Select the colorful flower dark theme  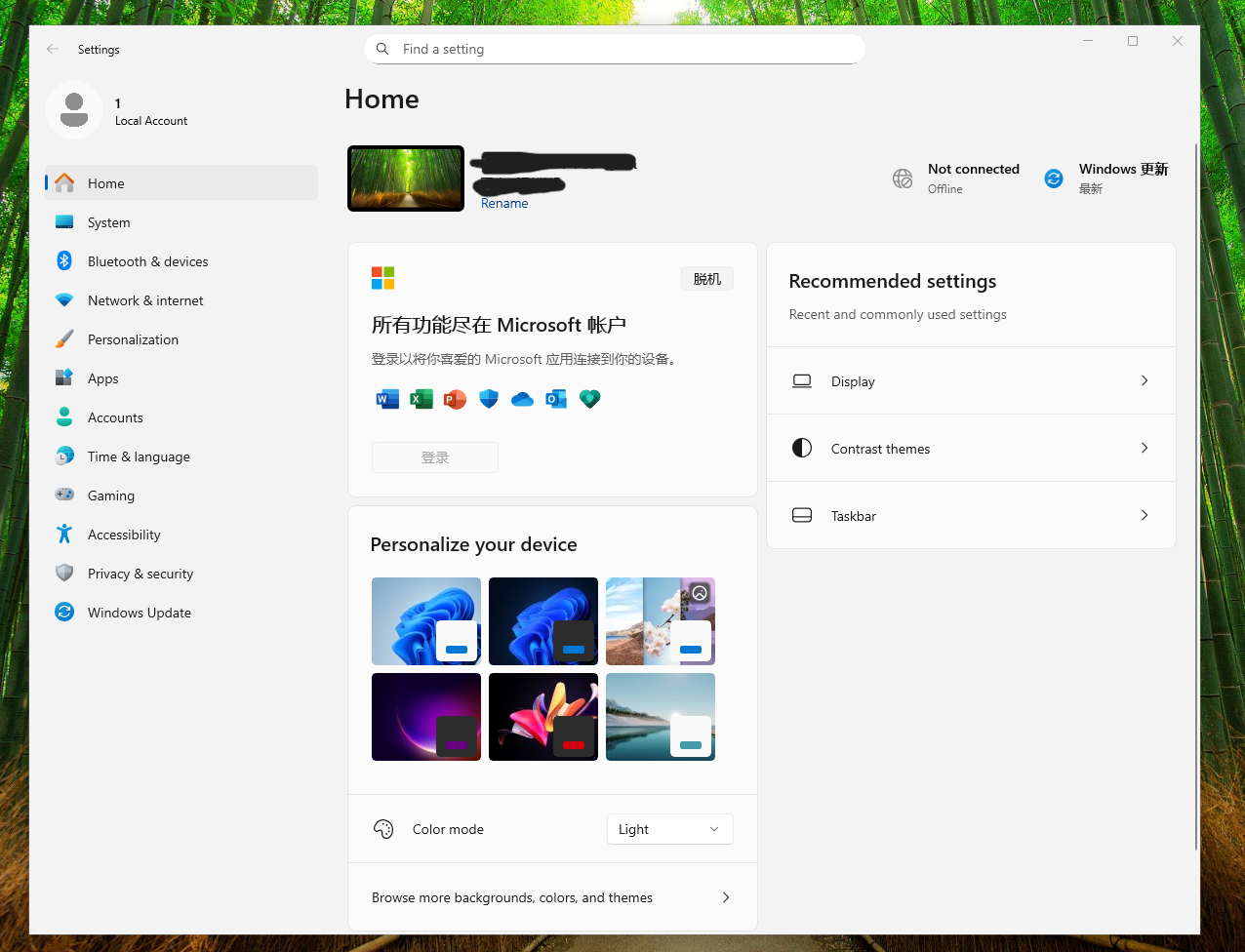pos(543,717)
